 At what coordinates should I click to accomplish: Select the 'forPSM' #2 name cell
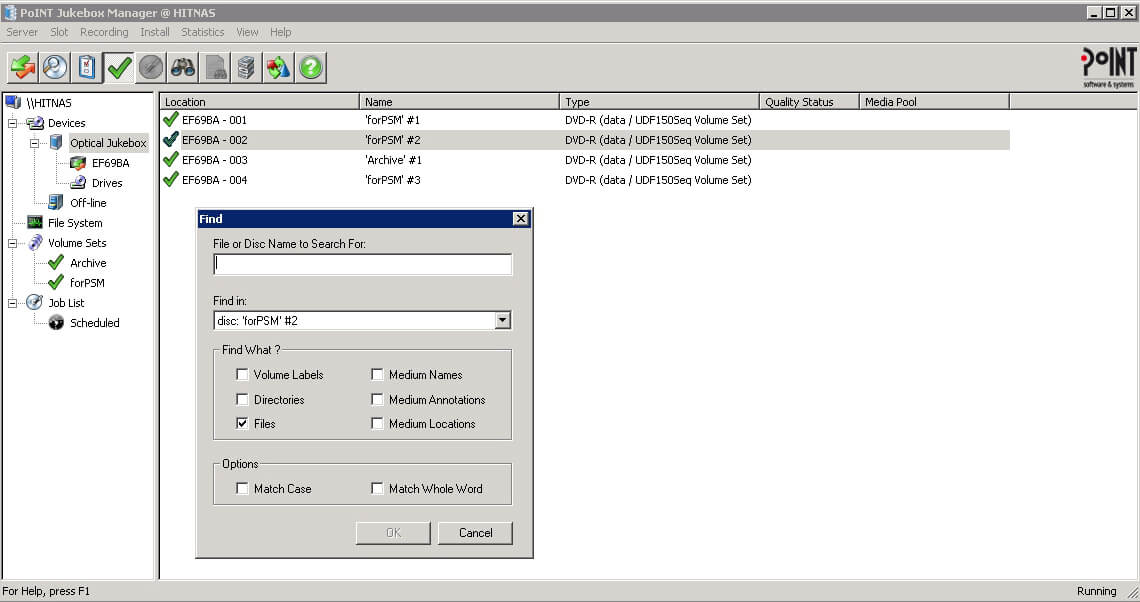point(393,140)
